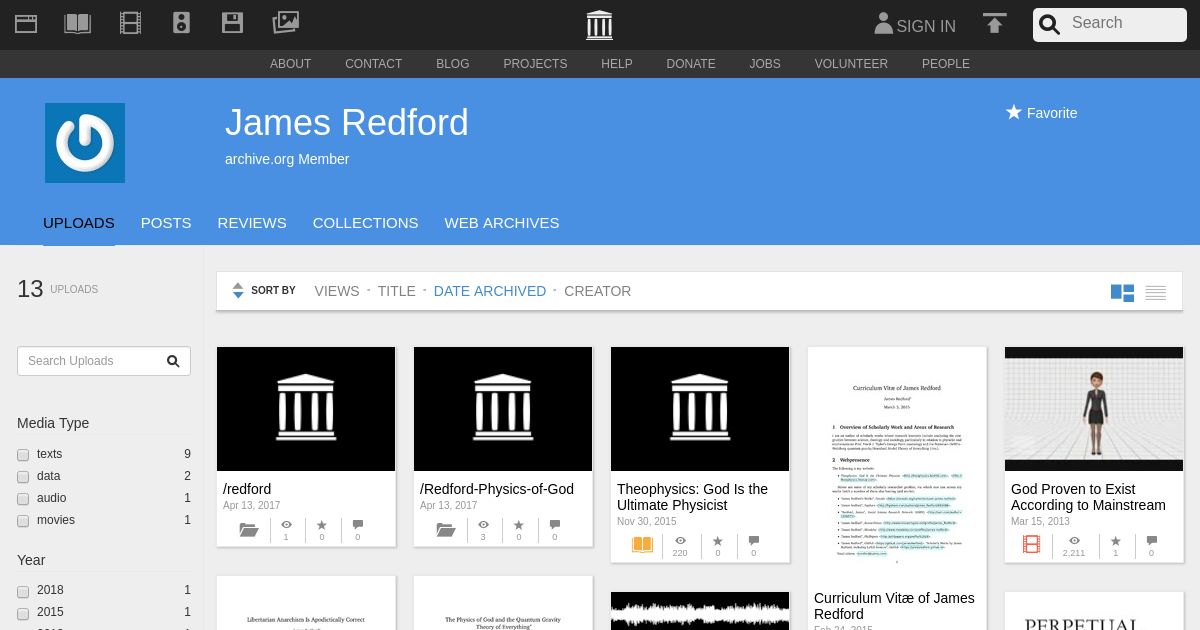The width and height of the screenshot is (1200, 630).
Task: Sort uploads by DATE ARCHIVED
Action: point(490,291)
